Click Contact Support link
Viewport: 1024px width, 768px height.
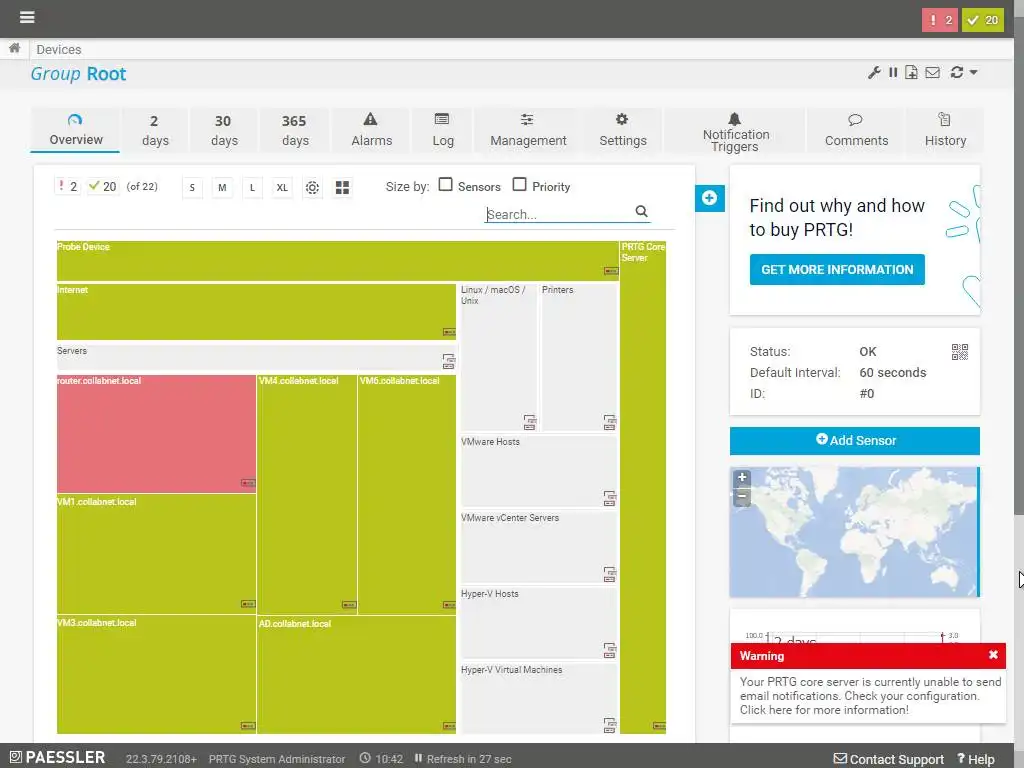[889, 759]
